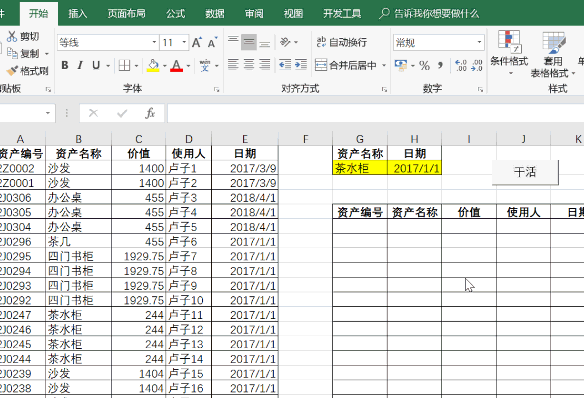Apply red font color A

(177, 66)
